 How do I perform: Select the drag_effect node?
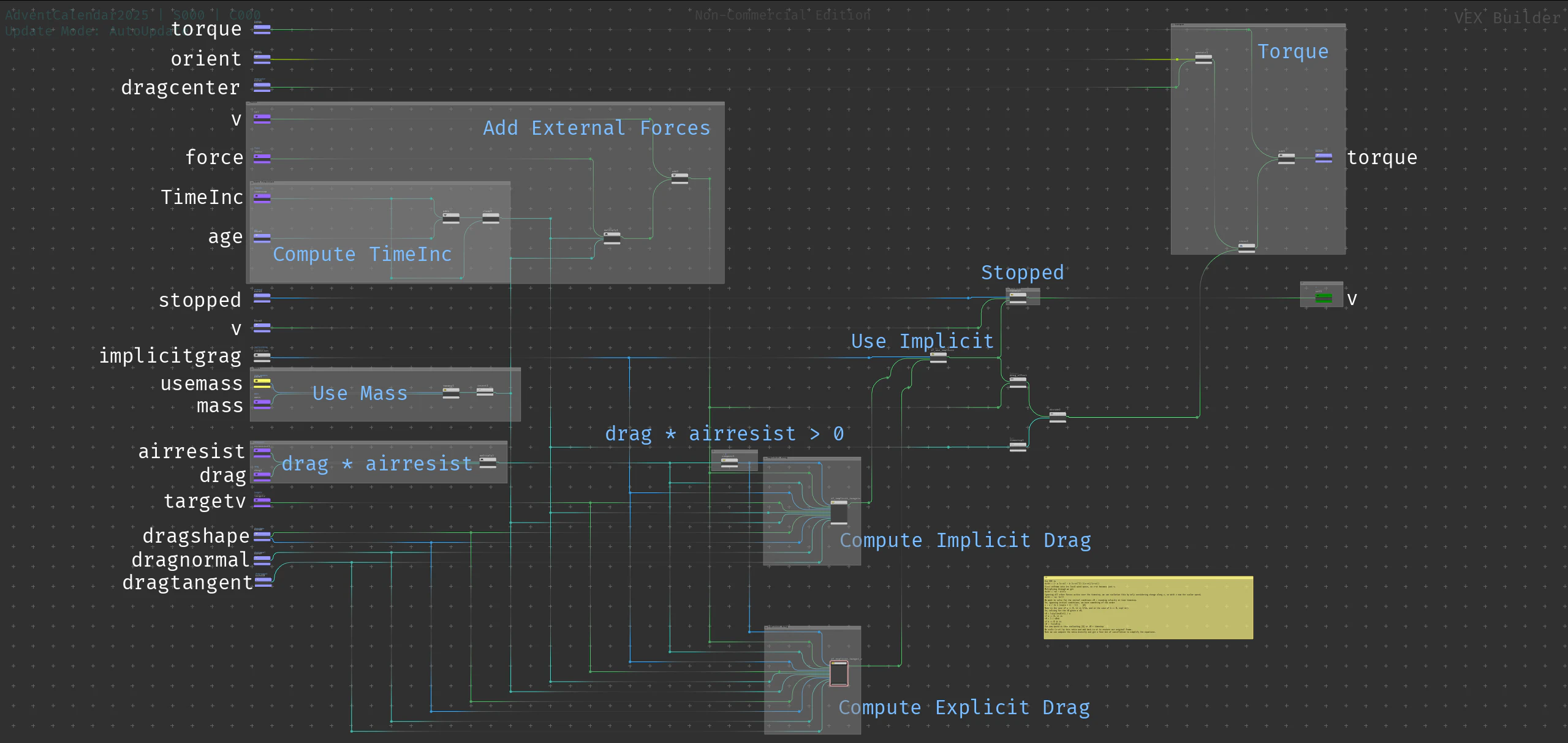[x=1018, y=382]
